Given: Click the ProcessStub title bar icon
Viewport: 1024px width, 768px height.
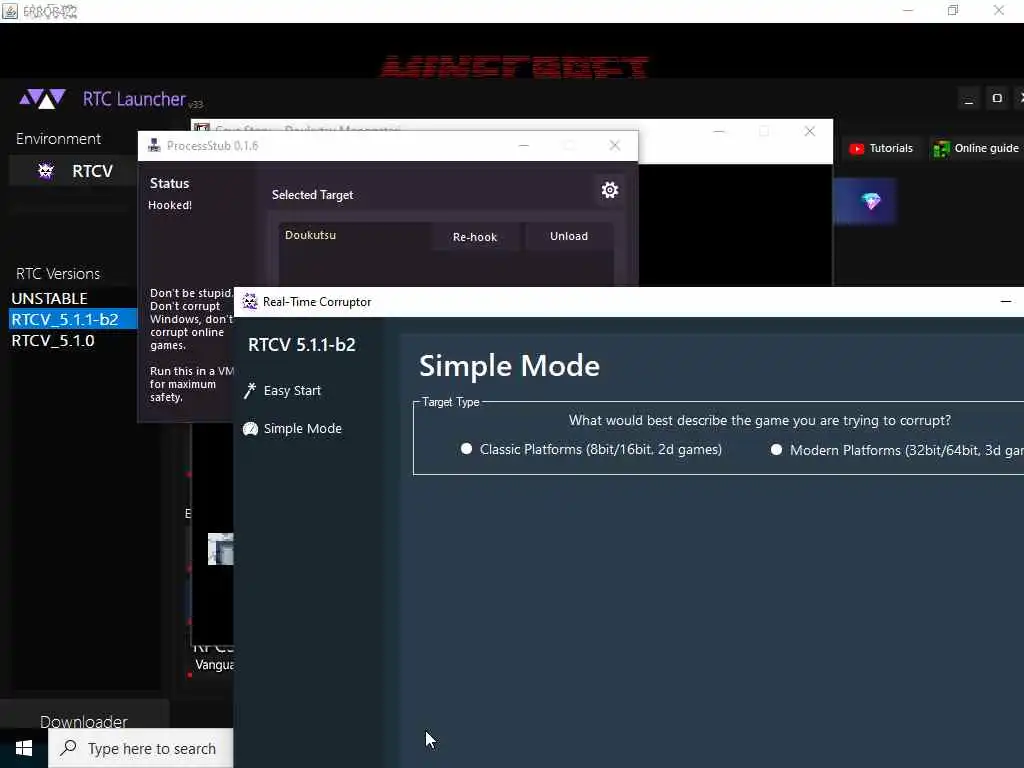Looking at the screenshot, I should pyautogui.click(x=154, y=145).
